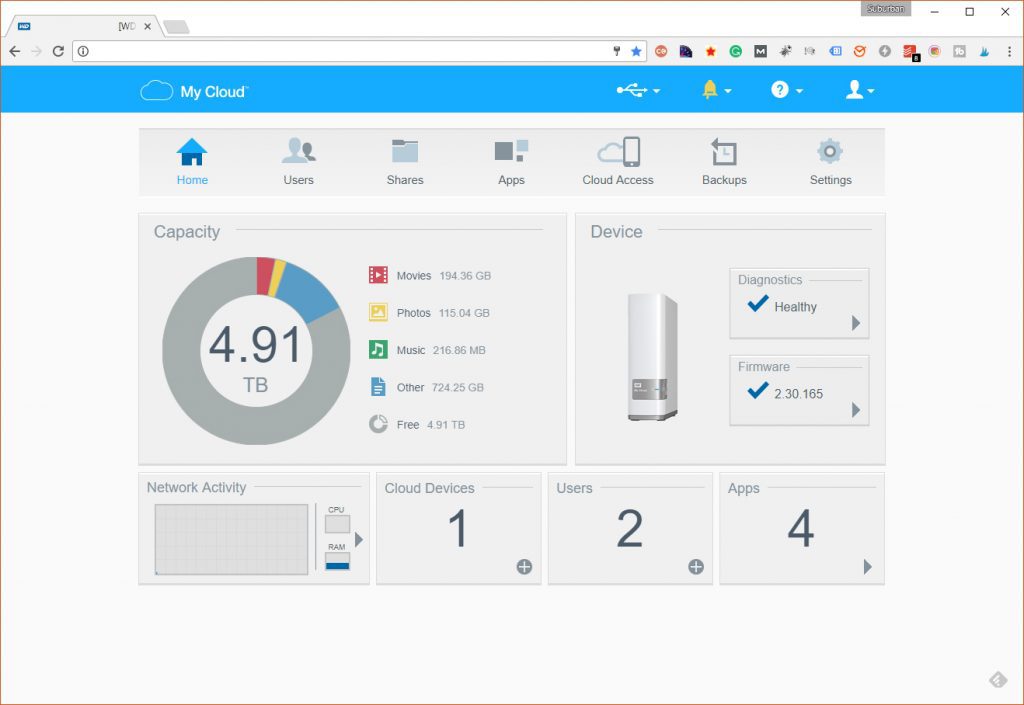
Task: Expand the Diagnostics details arrow
Action: click(856, 322)
